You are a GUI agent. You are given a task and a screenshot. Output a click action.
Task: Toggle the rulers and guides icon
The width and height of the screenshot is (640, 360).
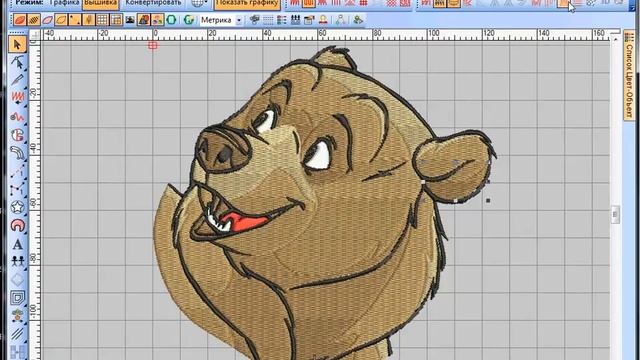pos(116,20)
